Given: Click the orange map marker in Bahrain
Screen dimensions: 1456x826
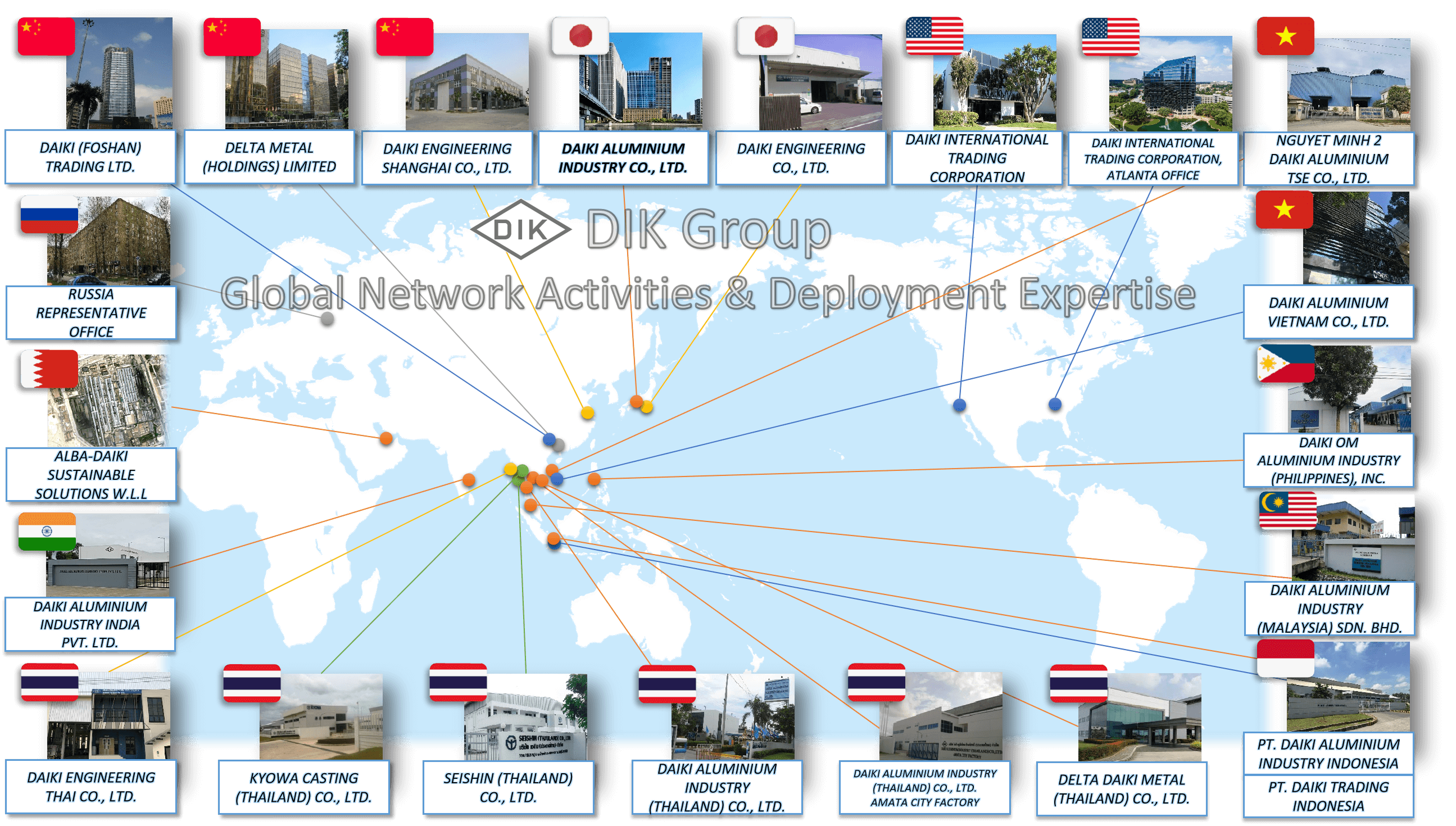Looking at the screenshot, I should pos(385,438).
